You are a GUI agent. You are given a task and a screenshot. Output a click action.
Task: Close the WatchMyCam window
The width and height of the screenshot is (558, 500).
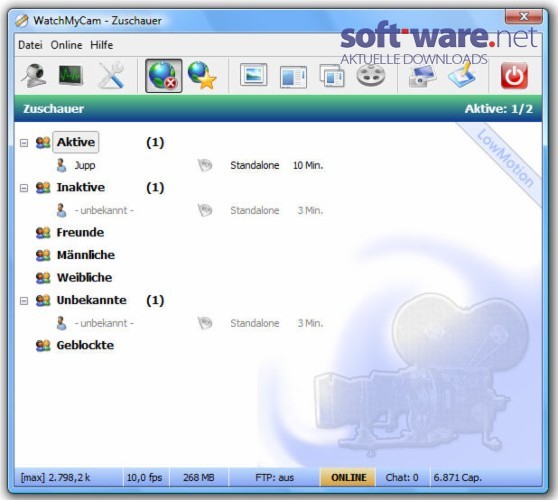click(x=523, y=16)
